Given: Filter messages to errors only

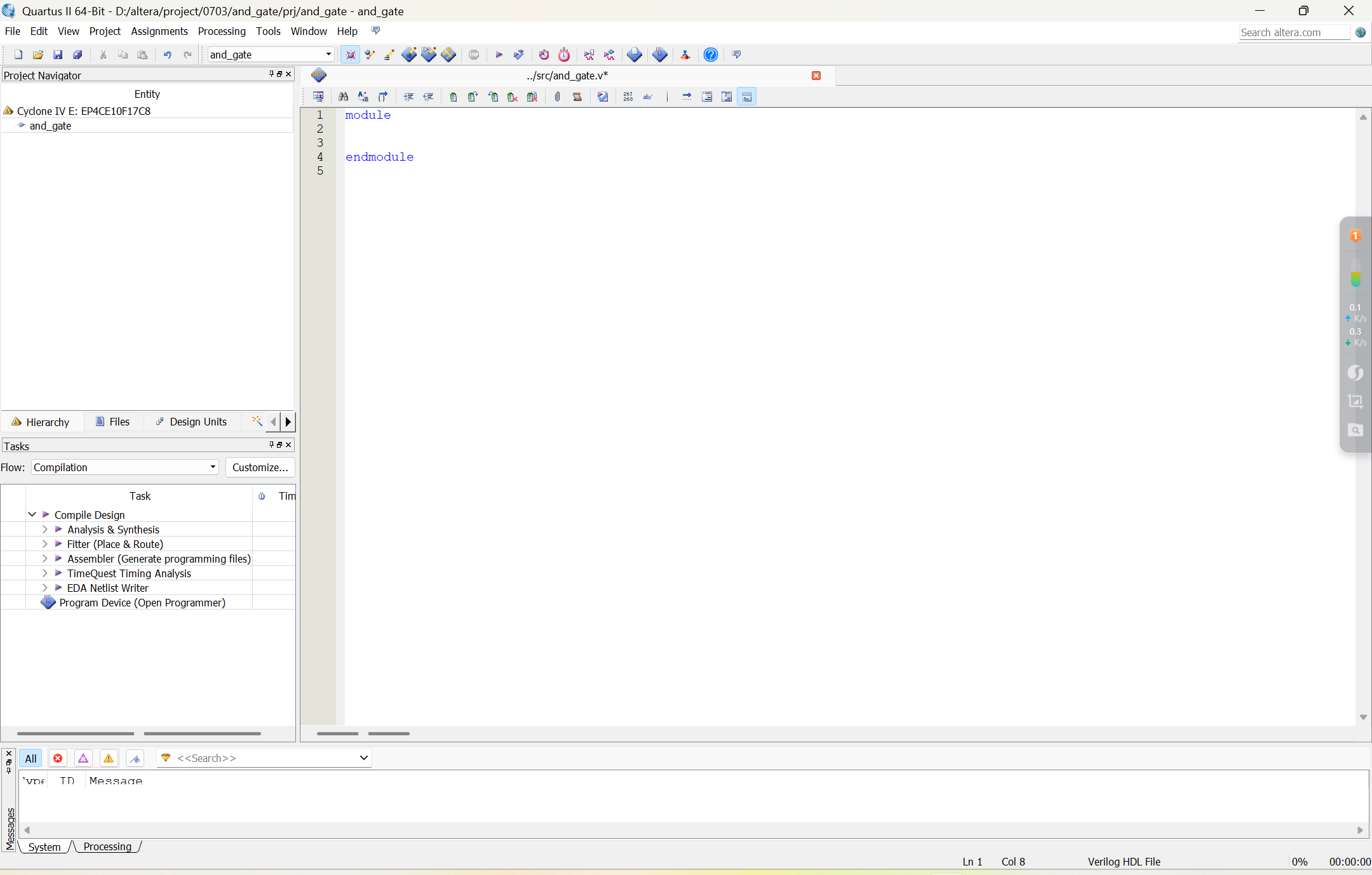Looking at the screenshot, I should pyautogui.click(x=58, y=758).
